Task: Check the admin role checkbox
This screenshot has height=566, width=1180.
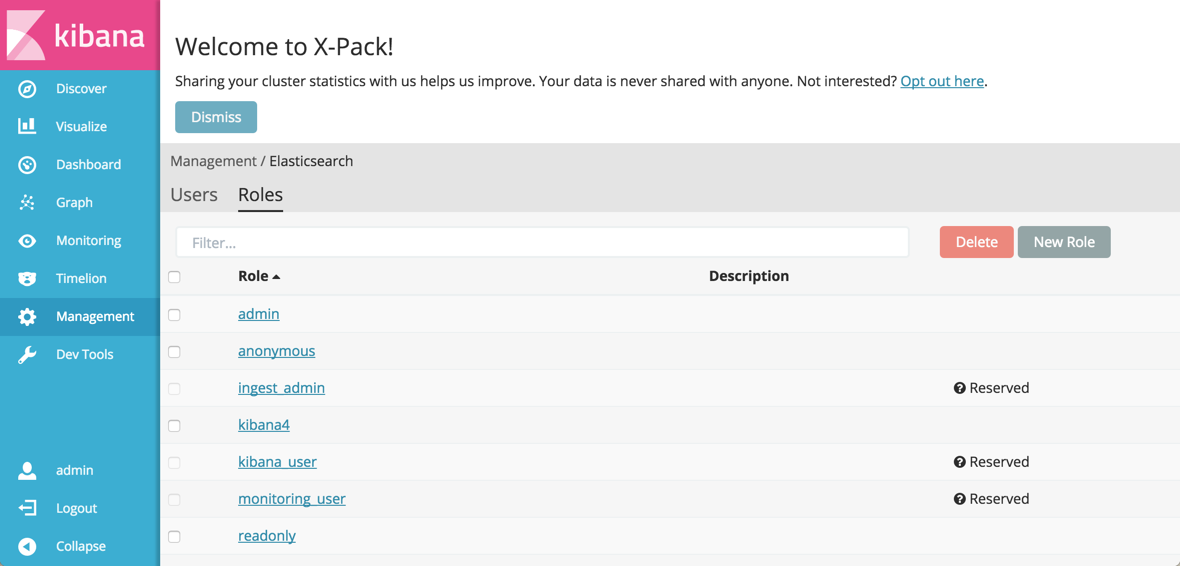Action: (x=174, y=315)
